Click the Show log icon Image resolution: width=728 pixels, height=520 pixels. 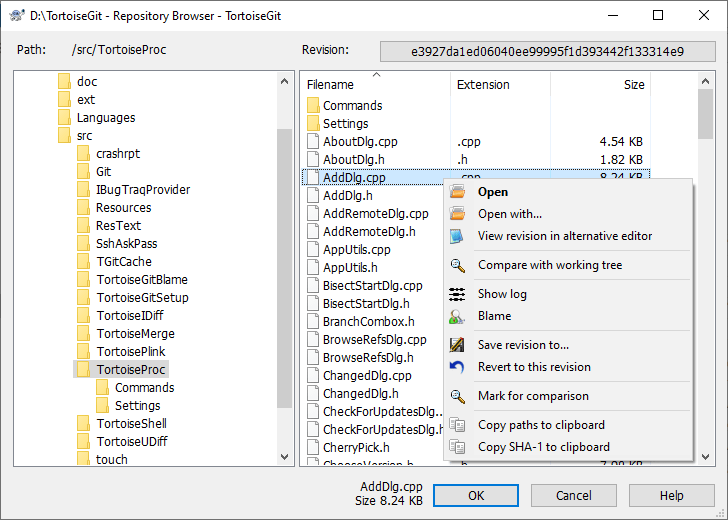457,294
